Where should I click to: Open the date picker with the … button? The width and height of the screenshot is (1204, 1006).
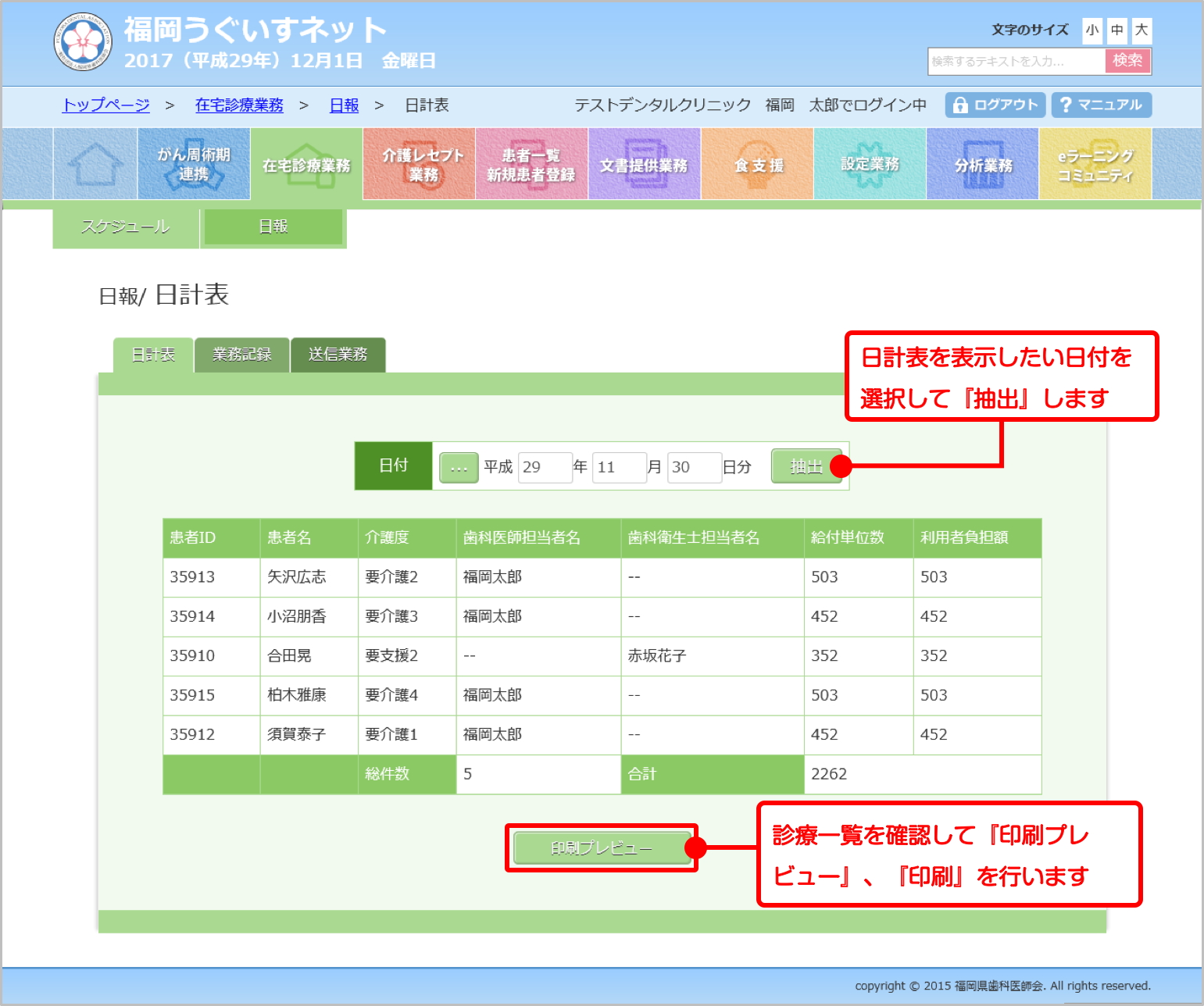pos(459,468)
